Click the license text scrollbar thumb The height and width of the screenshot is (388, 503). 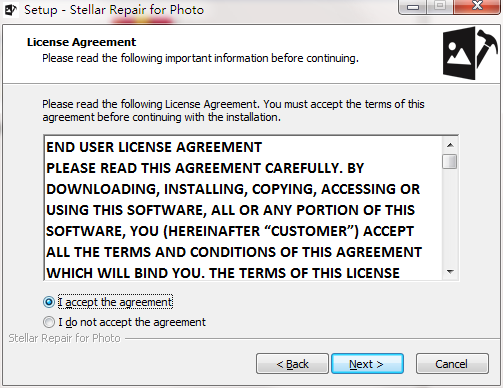point(450,162)
